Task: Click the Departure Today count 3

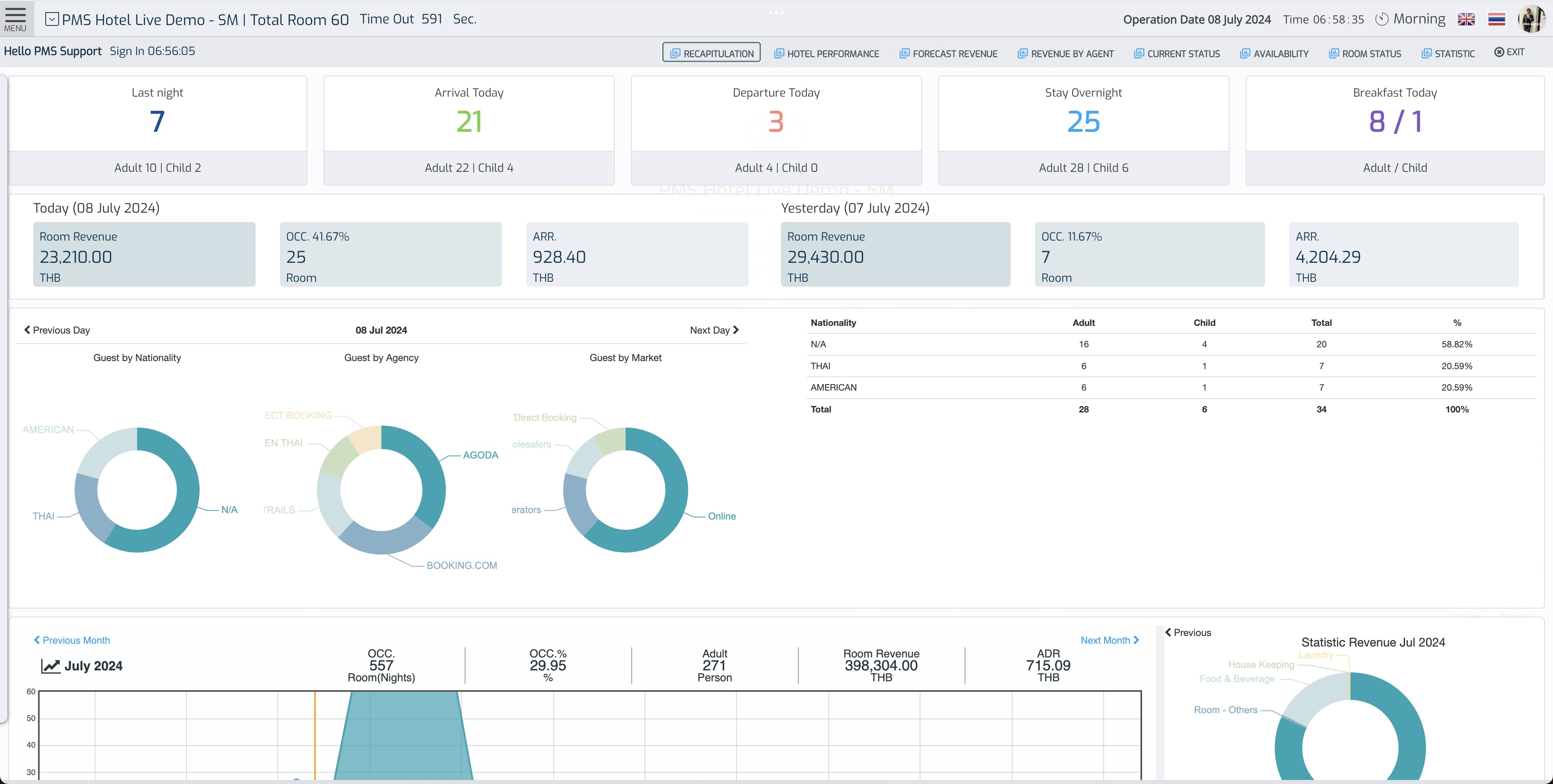Action: pyautogui.click(x=776, y=122)
